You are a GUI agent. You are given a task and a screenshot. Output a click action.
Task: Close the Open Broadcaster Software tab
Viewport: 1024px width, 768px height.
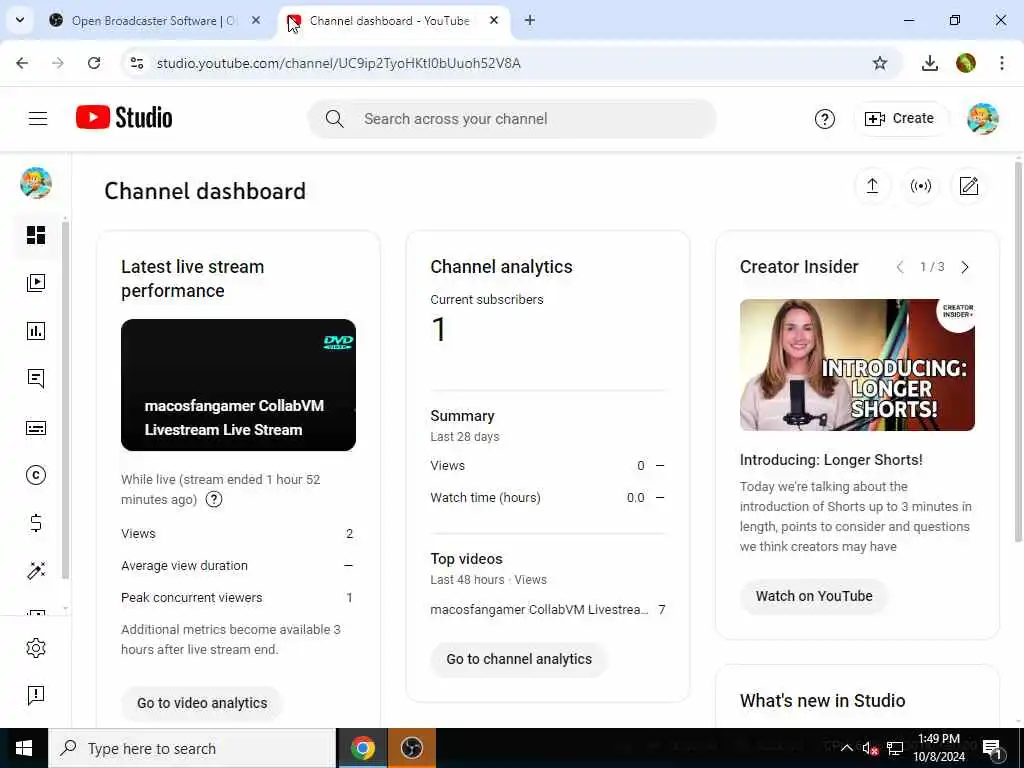[256, 20]
